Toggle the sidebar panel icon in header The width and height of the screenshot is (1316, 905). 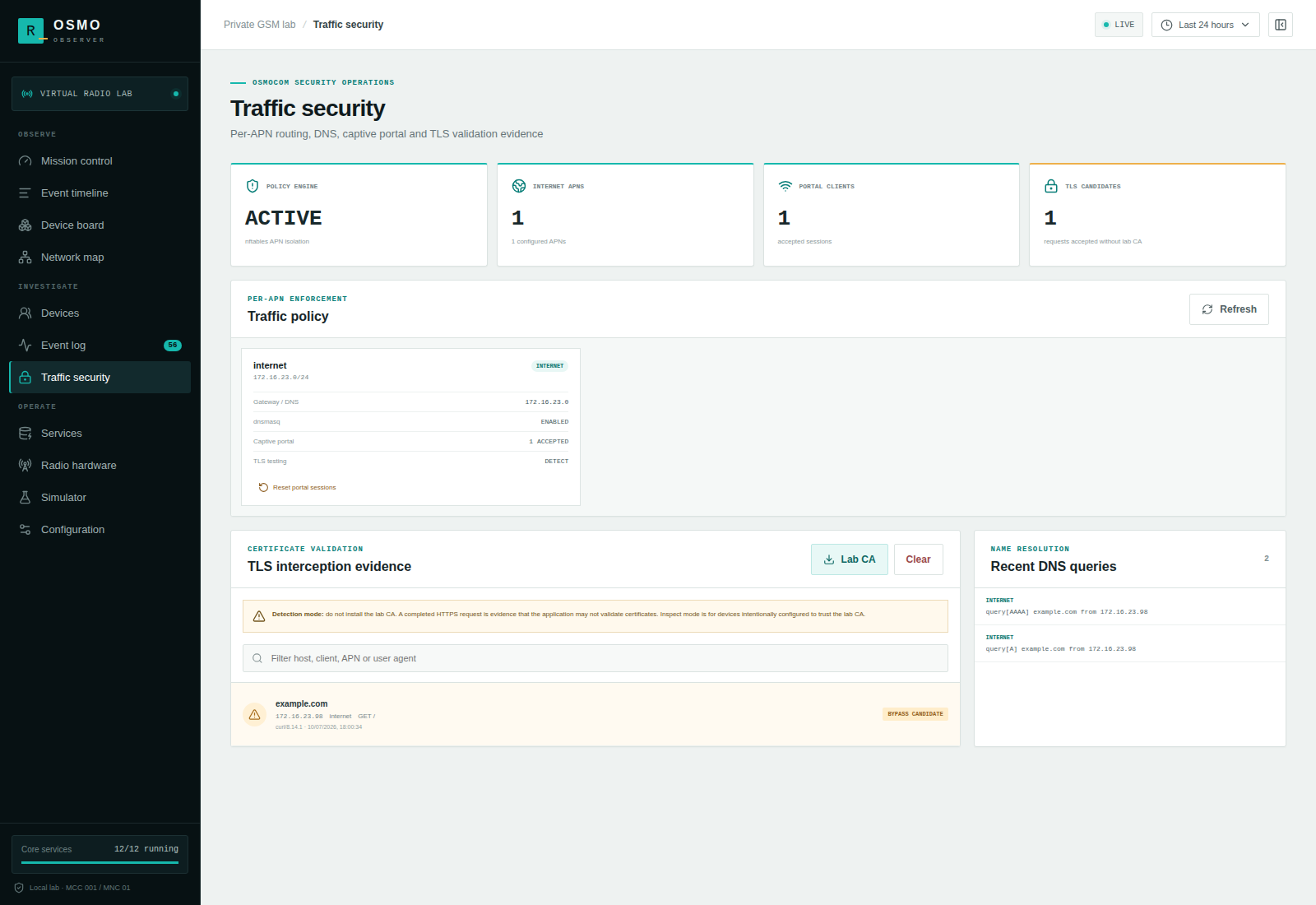1281,25
